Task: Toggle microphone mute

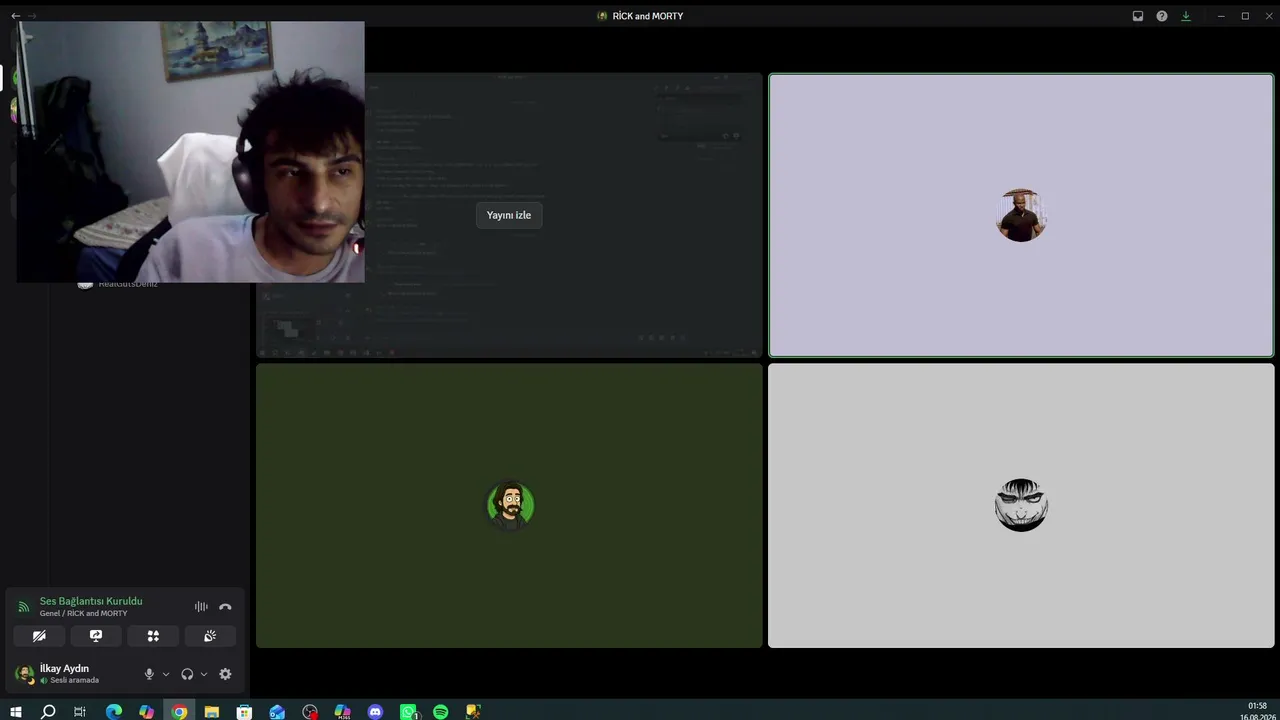Action: click(149, 674)
